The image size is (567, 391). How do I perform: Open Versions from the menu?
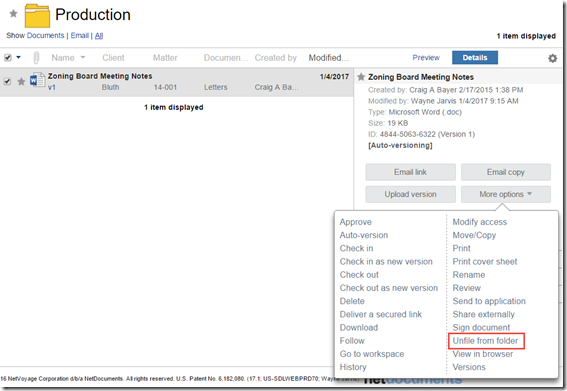[469, 367]
